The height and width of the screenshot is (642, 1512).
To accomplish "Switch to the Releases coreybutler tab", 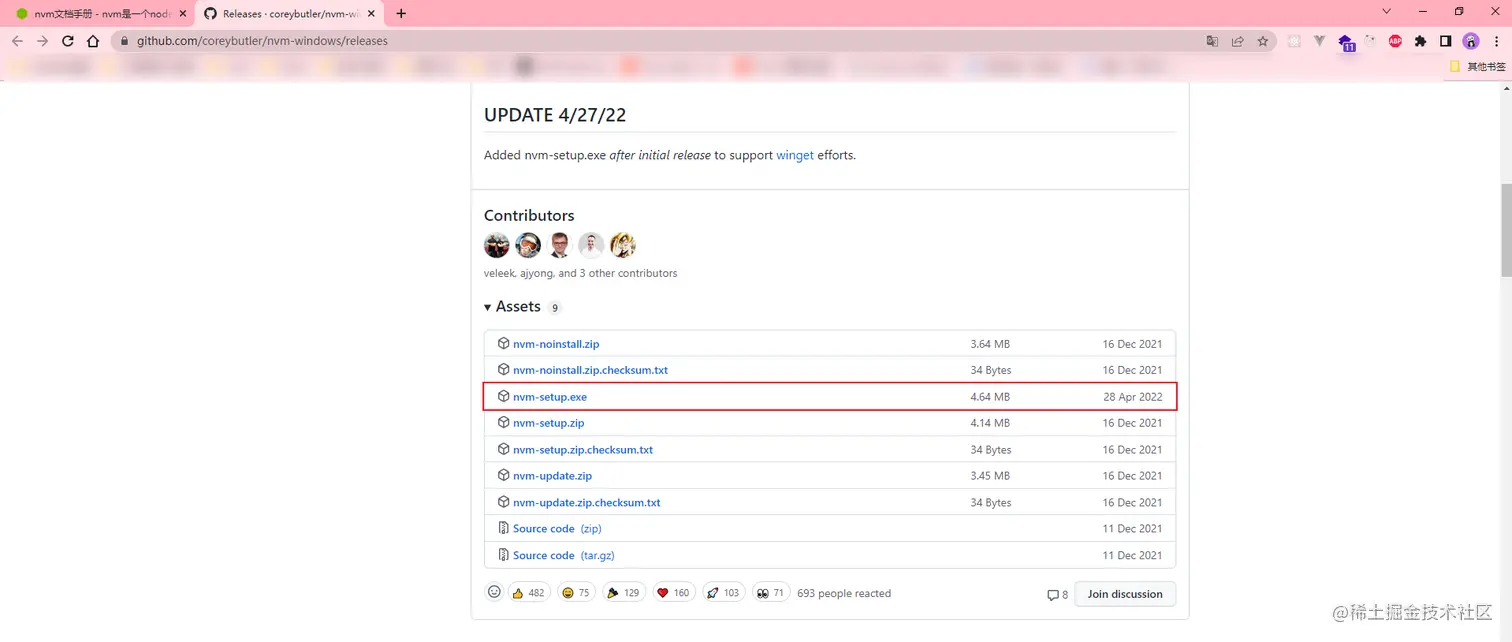I will (x=290, y=14).
